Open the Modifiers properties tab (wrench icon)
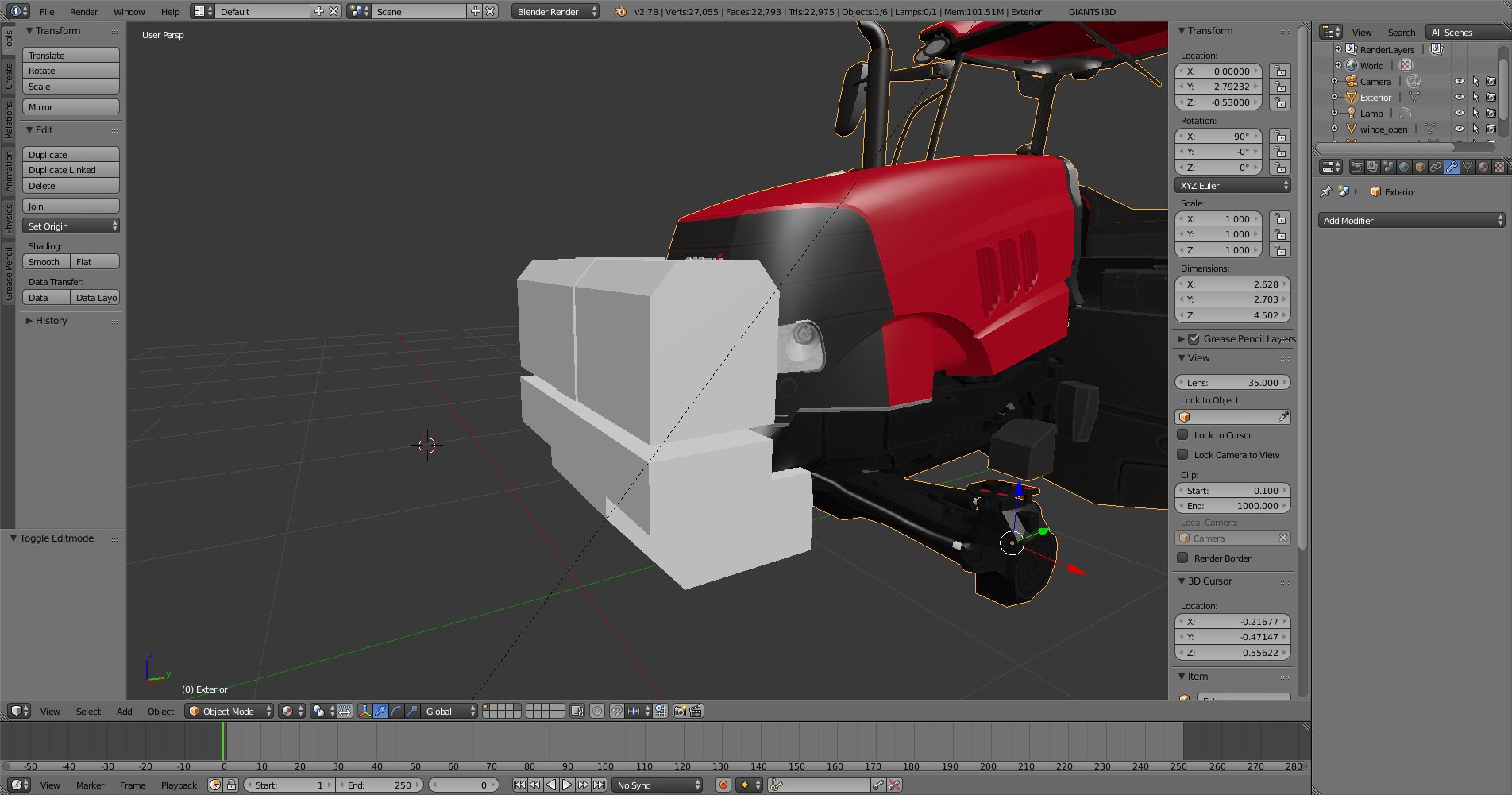 pos(1452,167)
